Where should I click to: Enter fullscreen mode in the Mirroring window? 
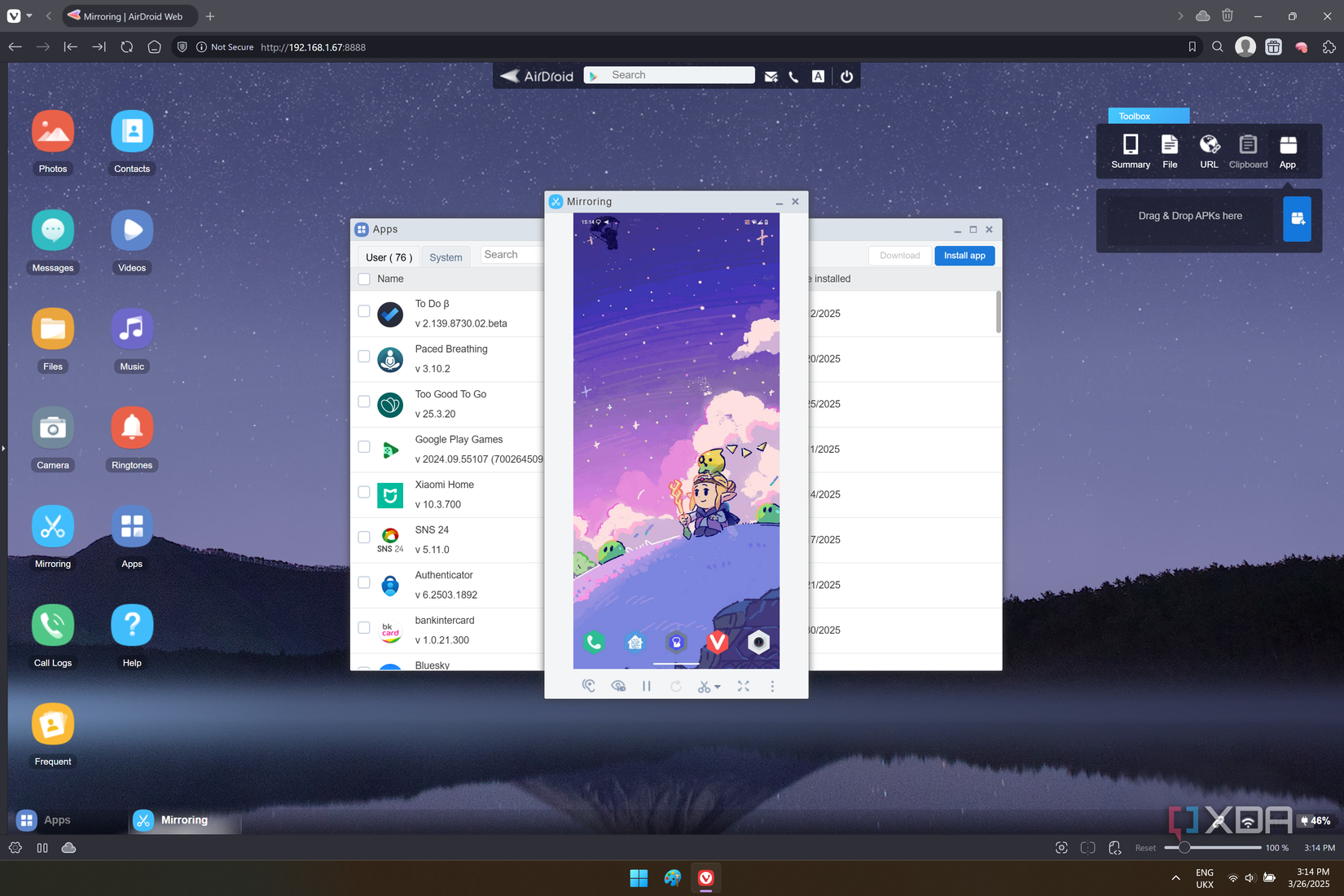tap(743, 686)
